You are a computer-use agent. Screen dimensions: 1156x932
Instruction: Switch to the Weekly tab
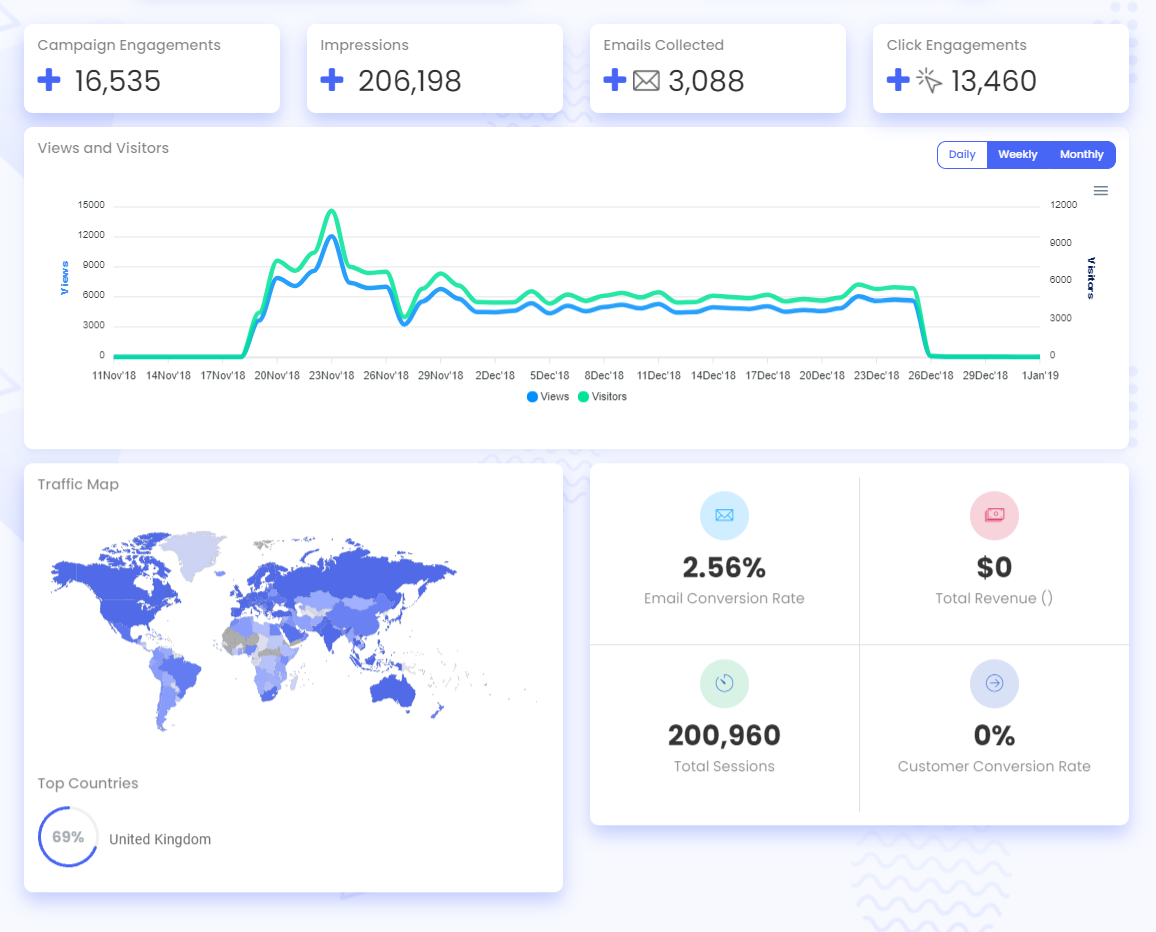(x=1017, y=154)
